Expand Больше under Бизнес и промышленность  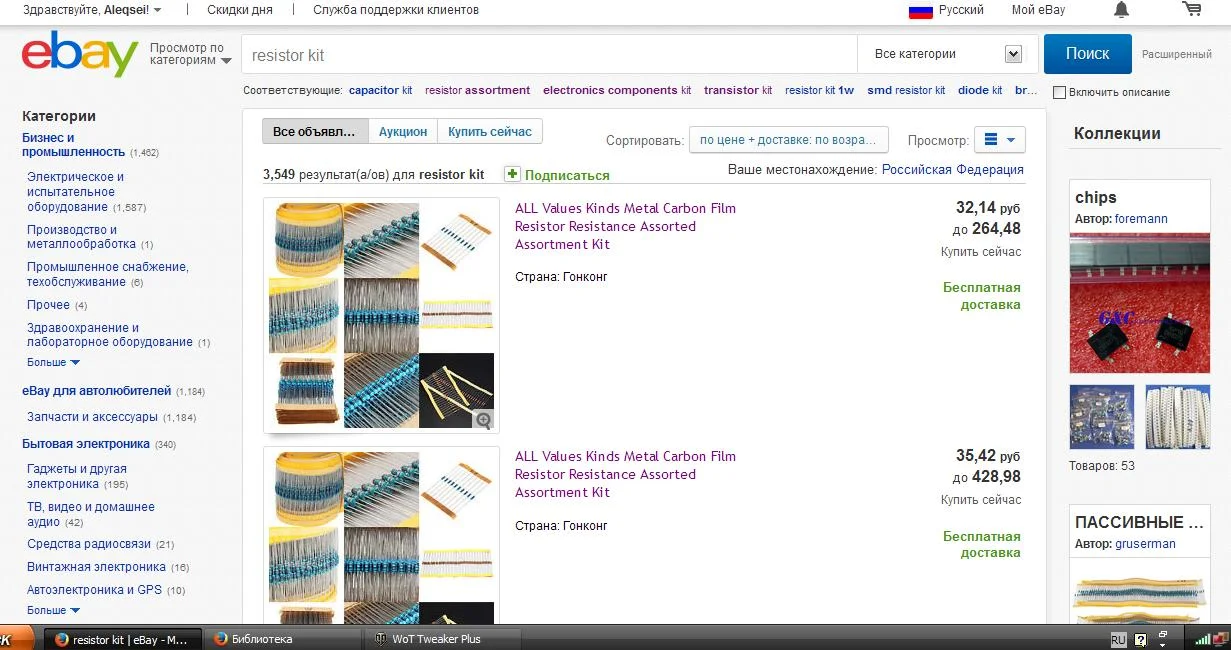[53, 362]
